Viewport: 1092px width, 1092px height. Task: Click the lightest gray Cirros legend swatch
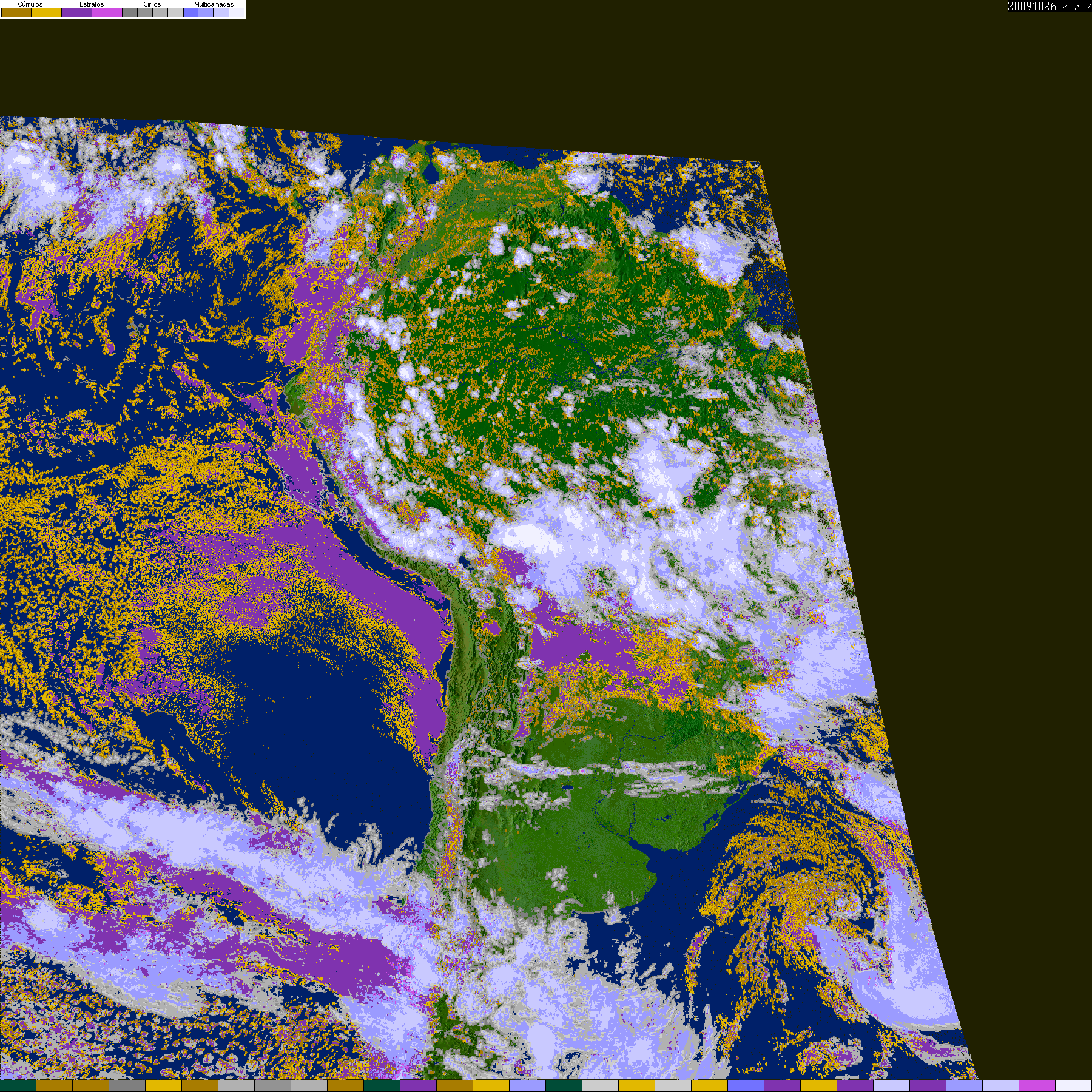tap(175, 12)
